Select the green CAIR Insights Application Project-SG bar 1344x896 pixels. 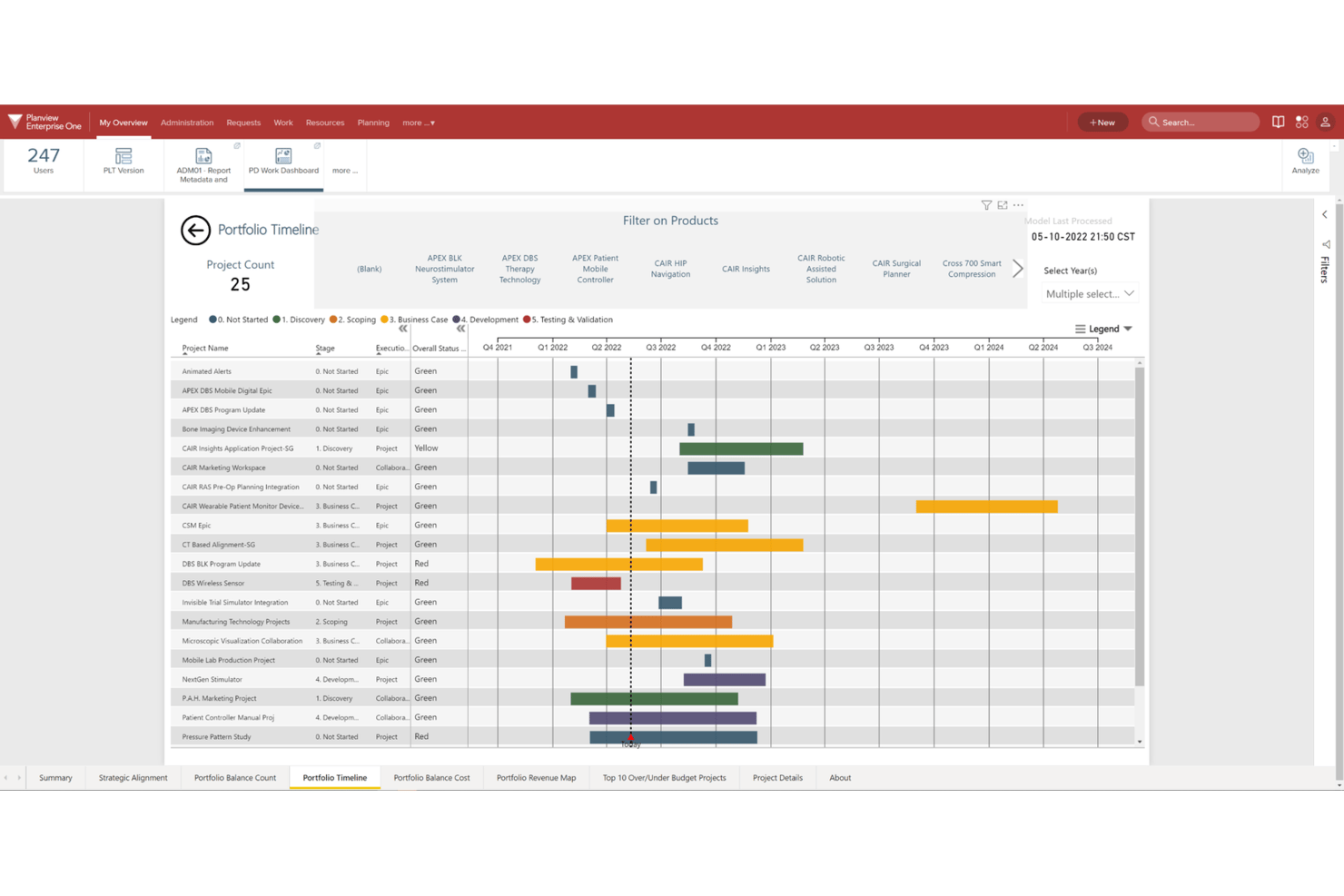click(741, 448)
